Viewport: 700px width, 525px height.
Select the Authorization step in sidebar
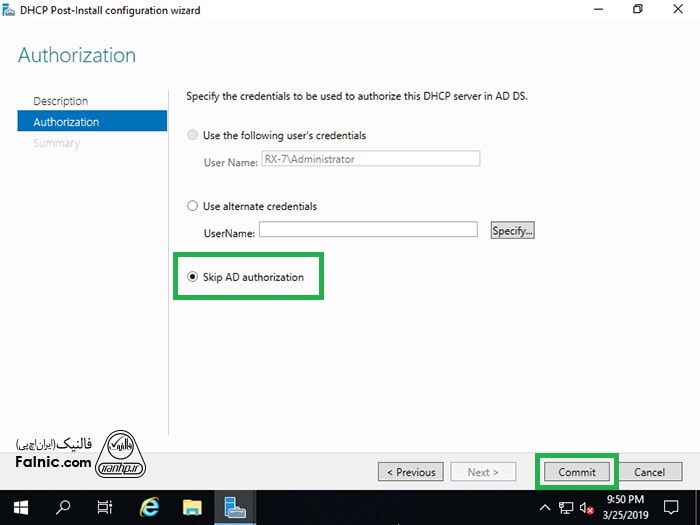pyautogui.click(x=66, y=122)
